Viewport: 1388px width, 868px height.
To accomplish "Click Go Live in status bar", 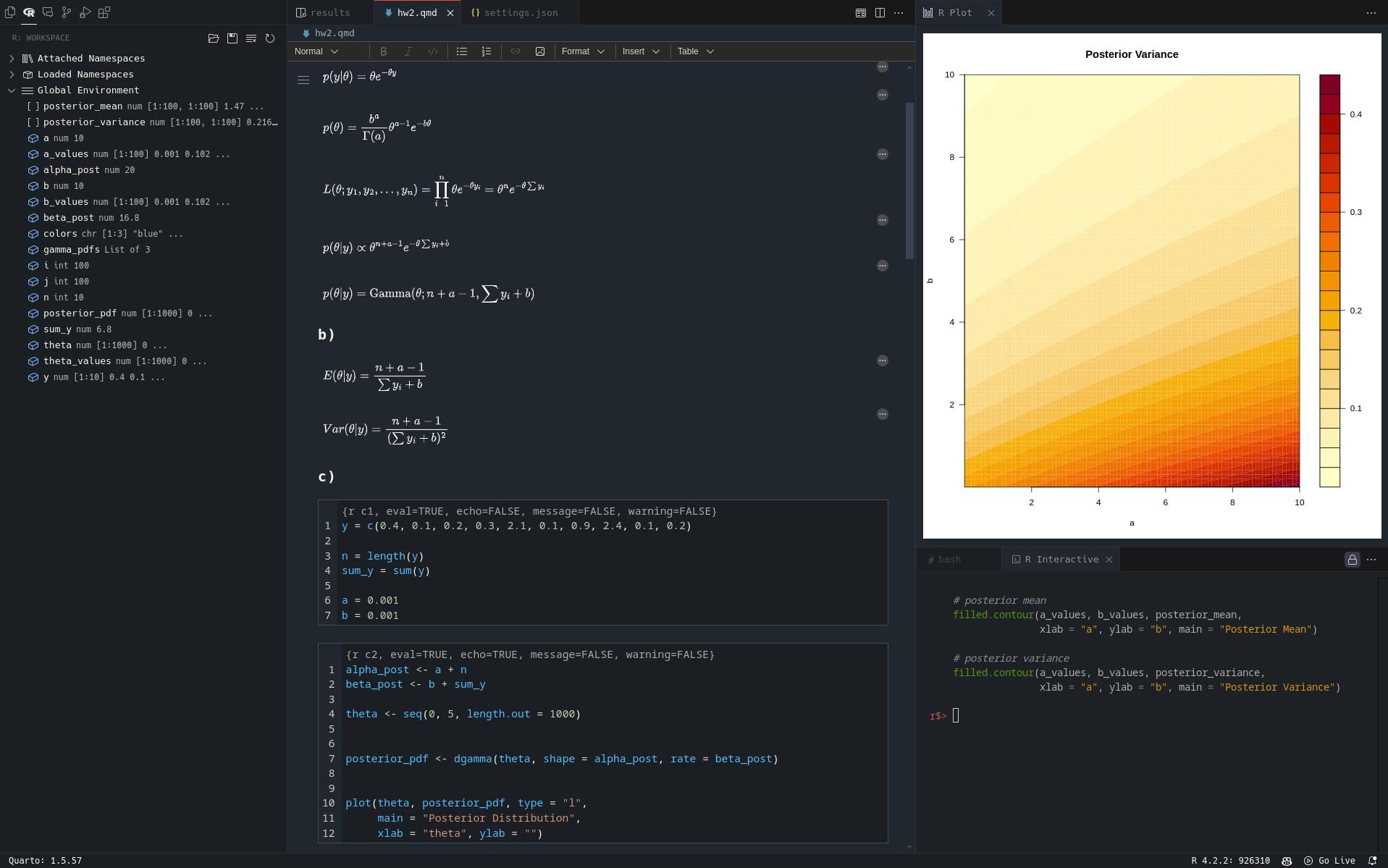I will [1330, 861].
